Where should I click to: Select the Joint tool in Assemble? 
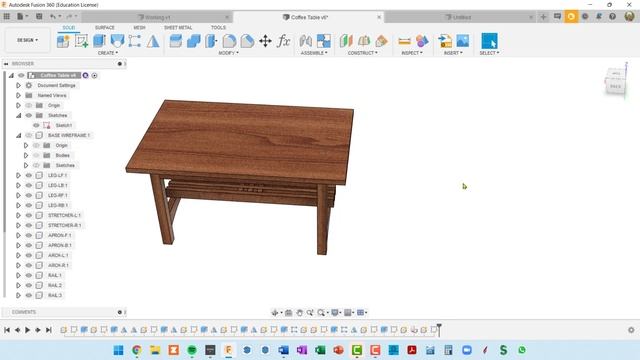click(x=306, y=41)
